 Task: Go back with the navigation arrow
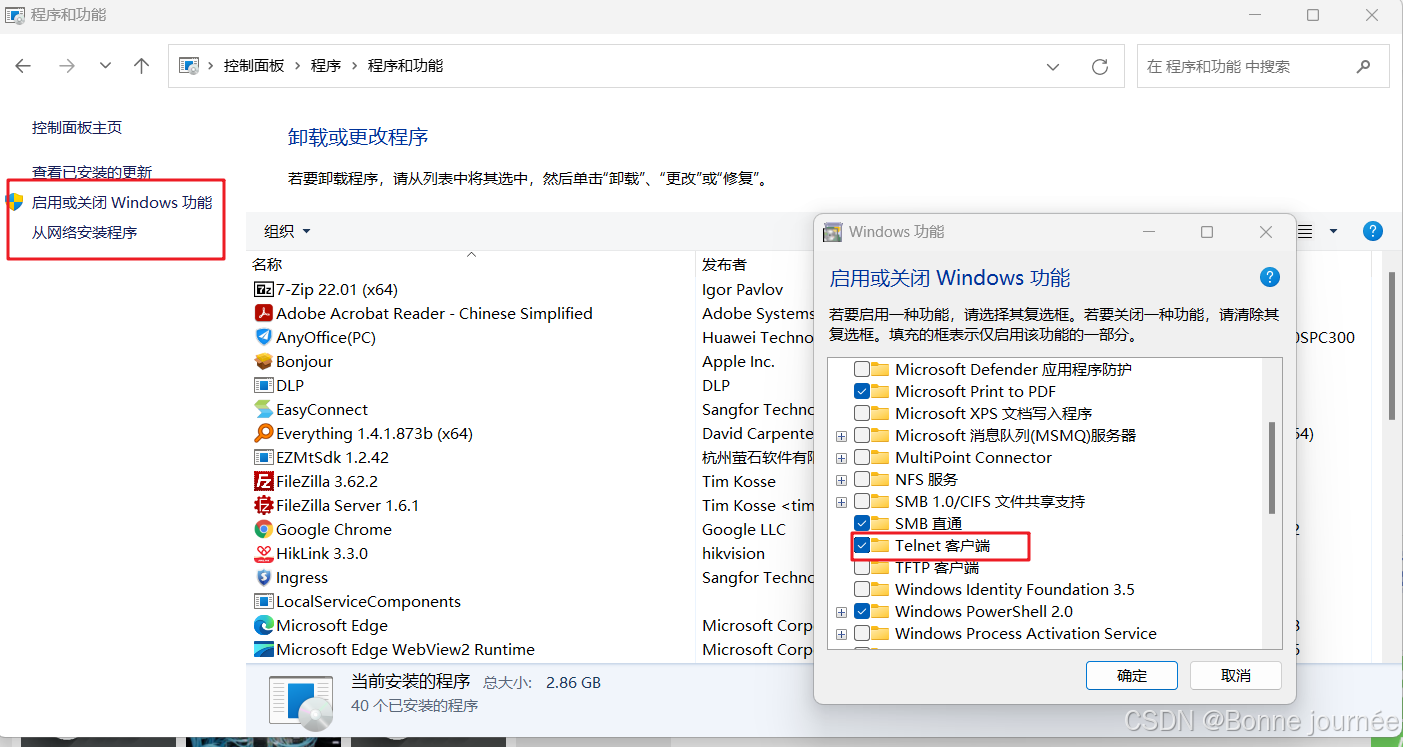click(x=23, y=66)
